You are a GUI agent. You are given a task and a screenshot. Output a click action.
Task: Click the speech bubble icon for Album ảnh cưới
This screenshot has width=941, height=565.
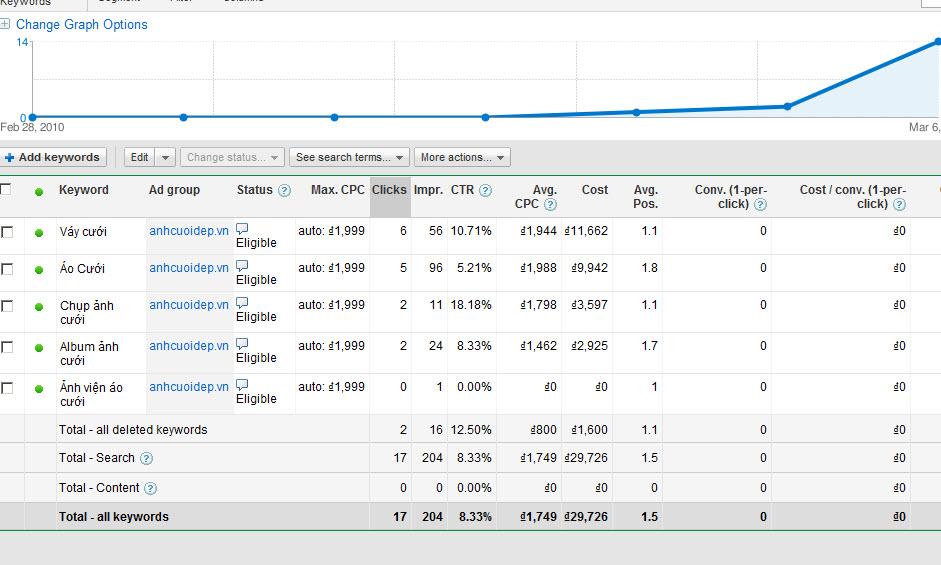[242, 344]
